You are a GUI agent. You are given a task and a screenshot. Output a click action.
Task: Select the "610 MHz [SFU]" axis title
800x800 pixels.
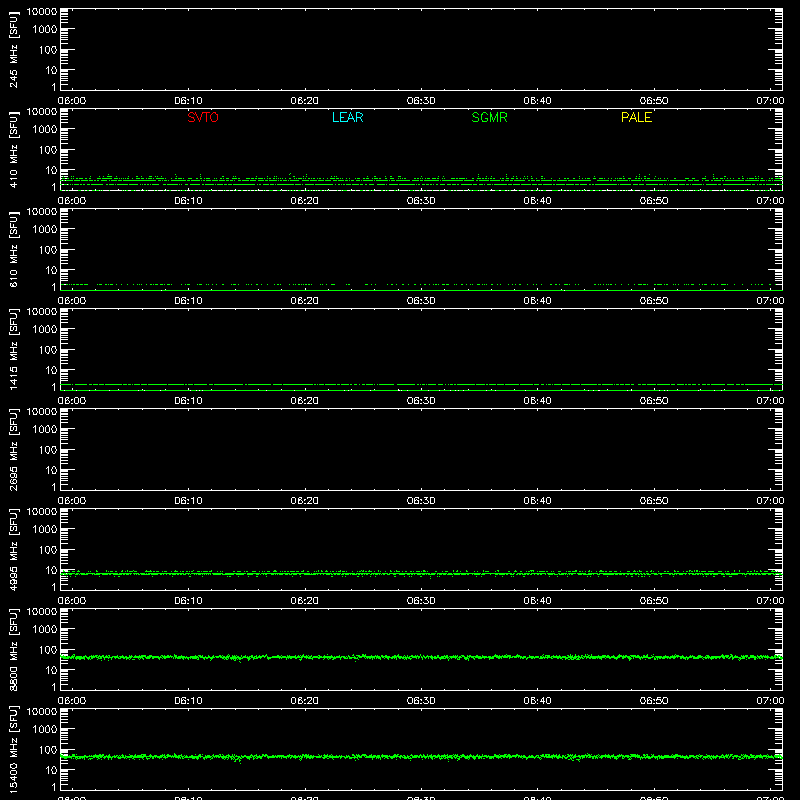(x=13, y=250)
